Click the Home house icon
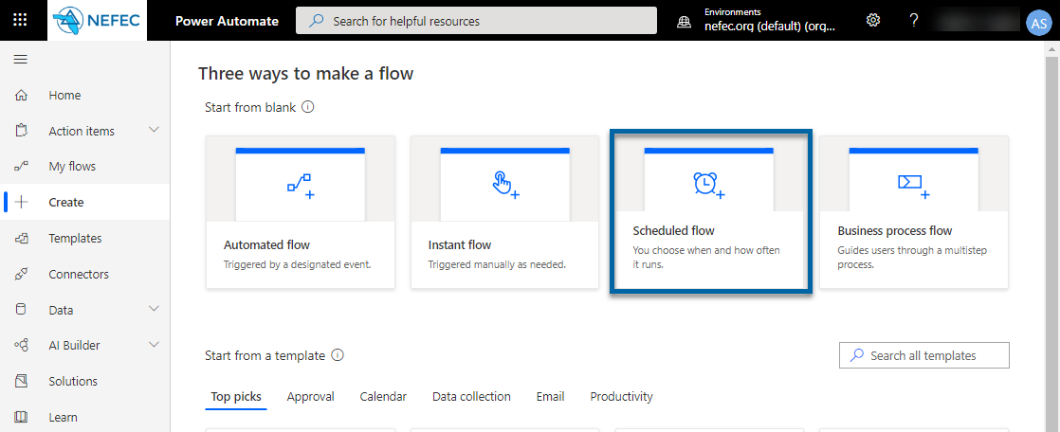Screen dimensions: 1060x432 (x=21, y=95)
